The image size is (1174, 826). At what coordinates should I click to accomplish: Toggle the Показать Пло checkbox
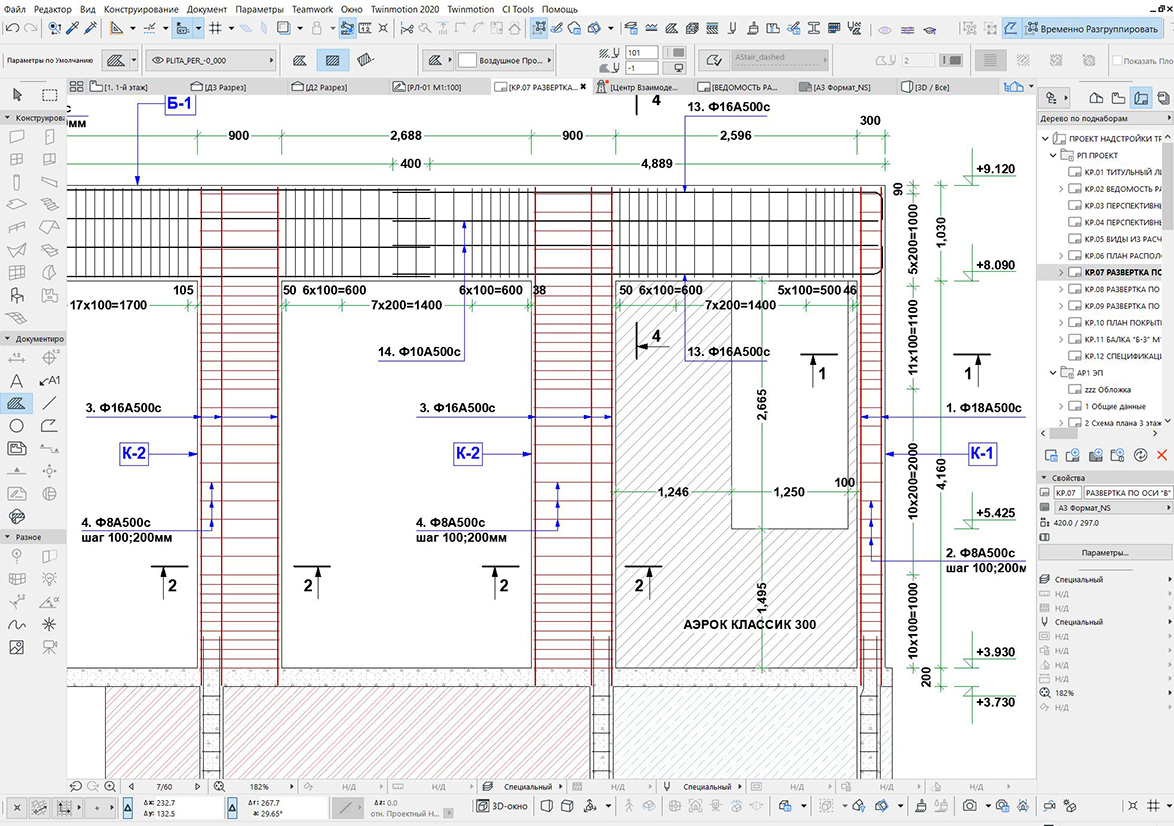click(x=1117, y=61)
